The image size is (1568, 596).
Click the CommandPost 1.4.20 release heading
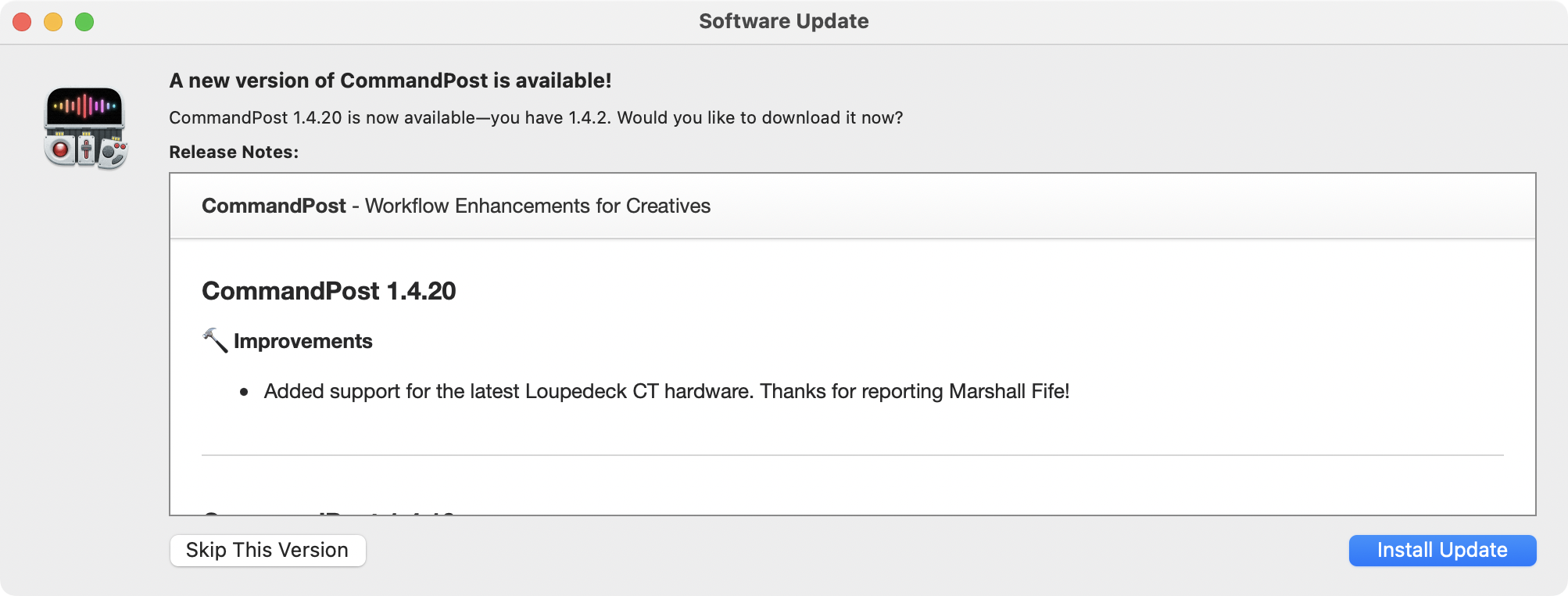[x=328, y=291]
